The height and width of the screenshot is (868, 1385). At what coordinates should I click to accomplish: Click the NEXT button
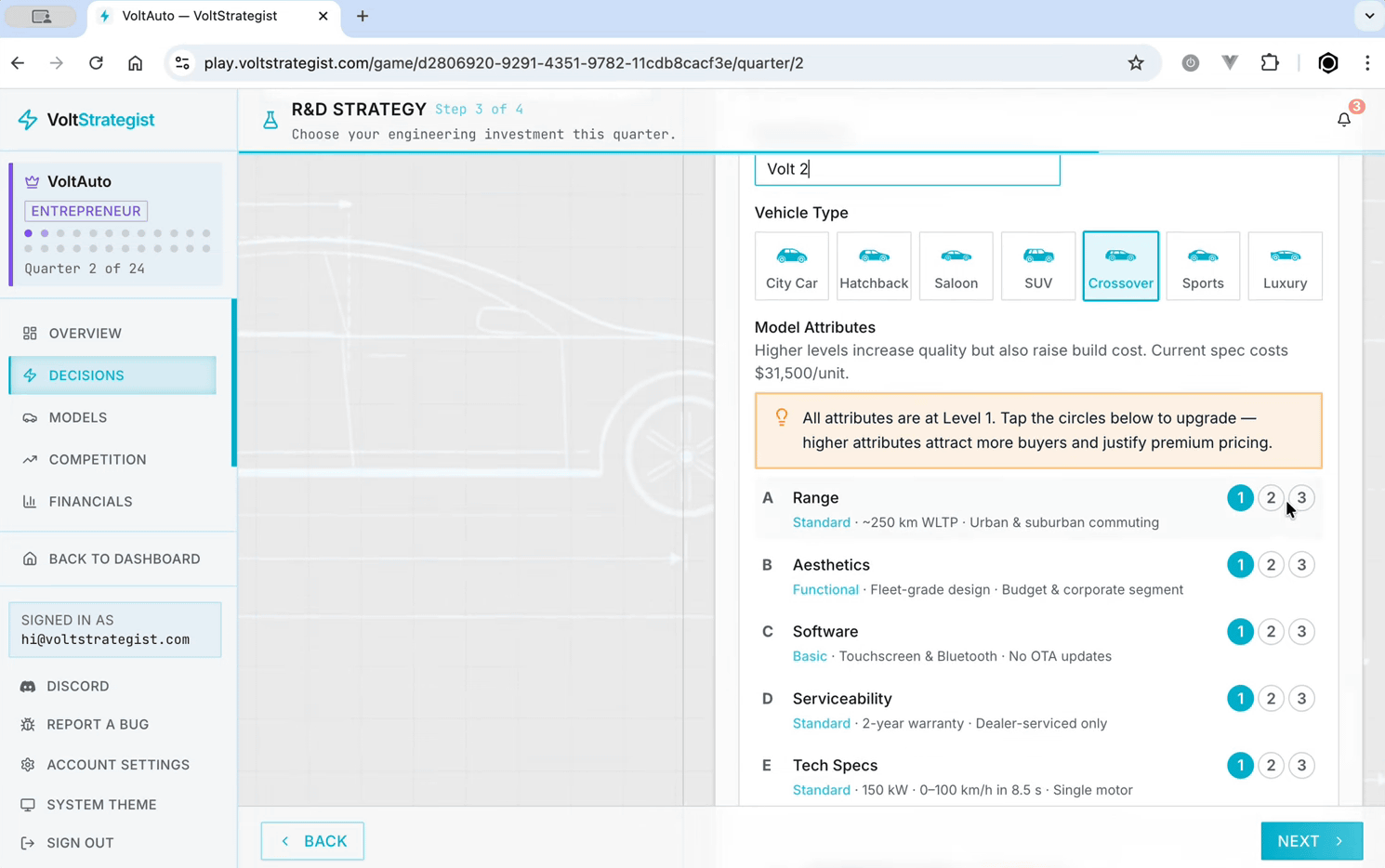pos(1311,841)
